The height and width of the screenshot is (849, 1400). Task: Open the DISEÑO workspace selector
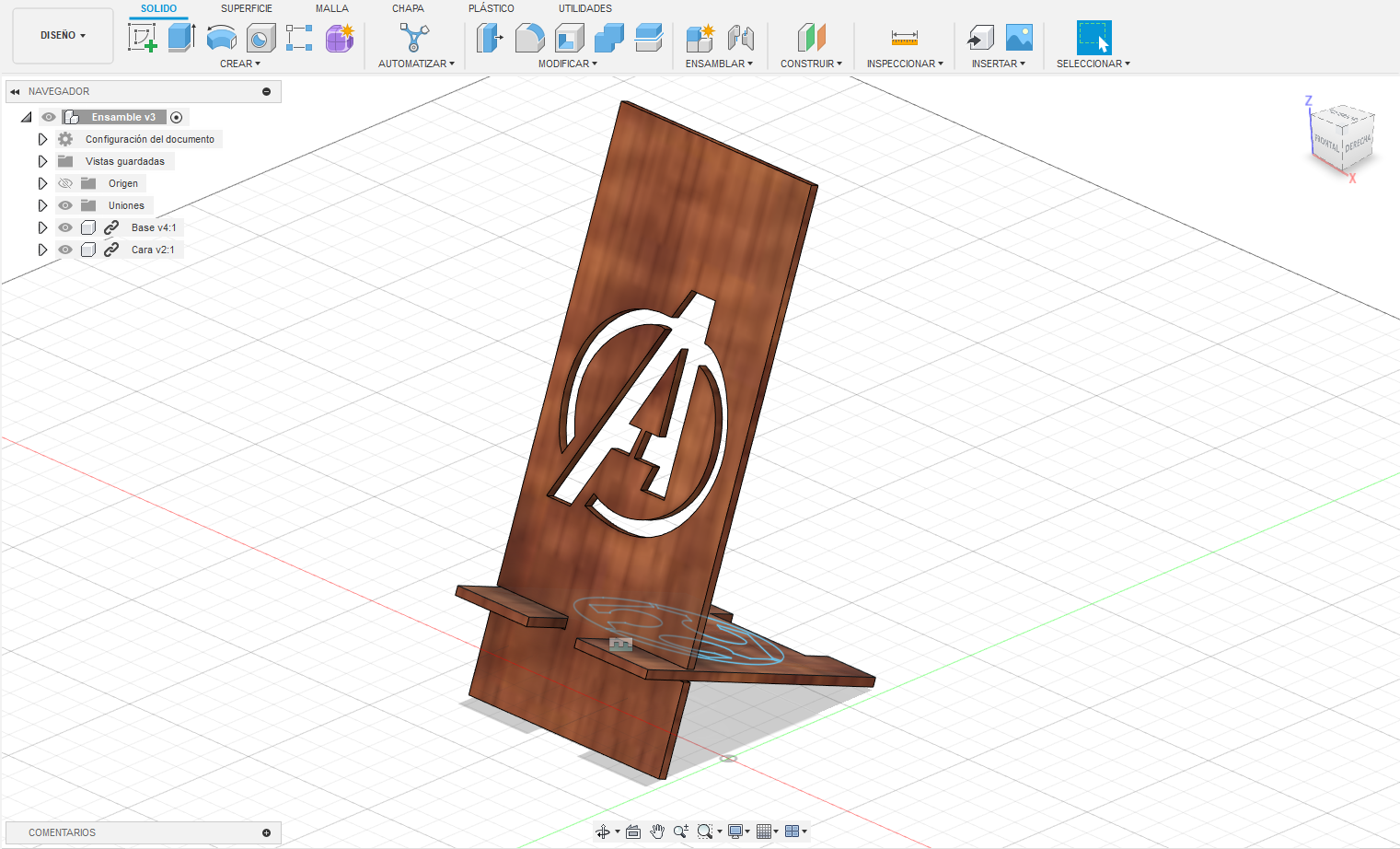62,35
